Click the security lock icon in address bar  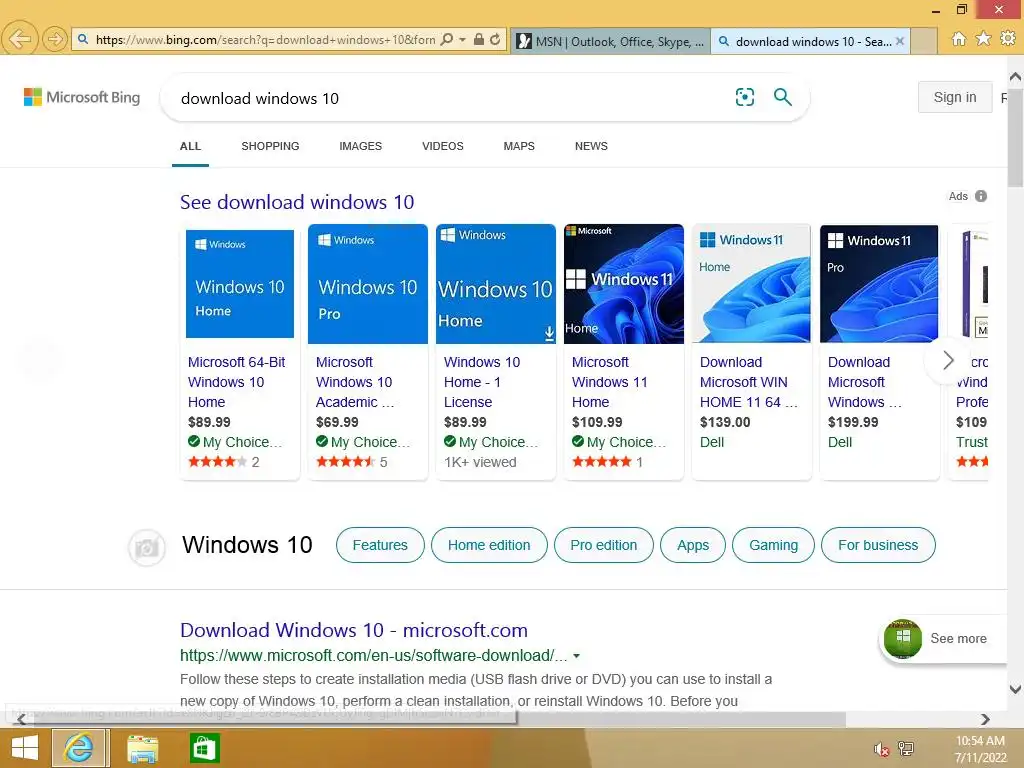point(479,39)
